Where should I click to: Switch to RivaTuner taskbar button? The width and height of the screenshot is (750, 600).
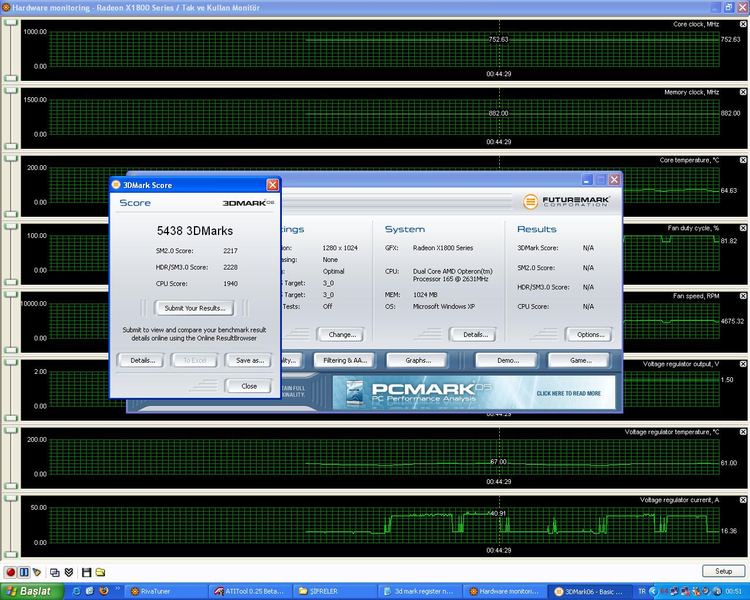pyautogui.click(x=165, y=591)
